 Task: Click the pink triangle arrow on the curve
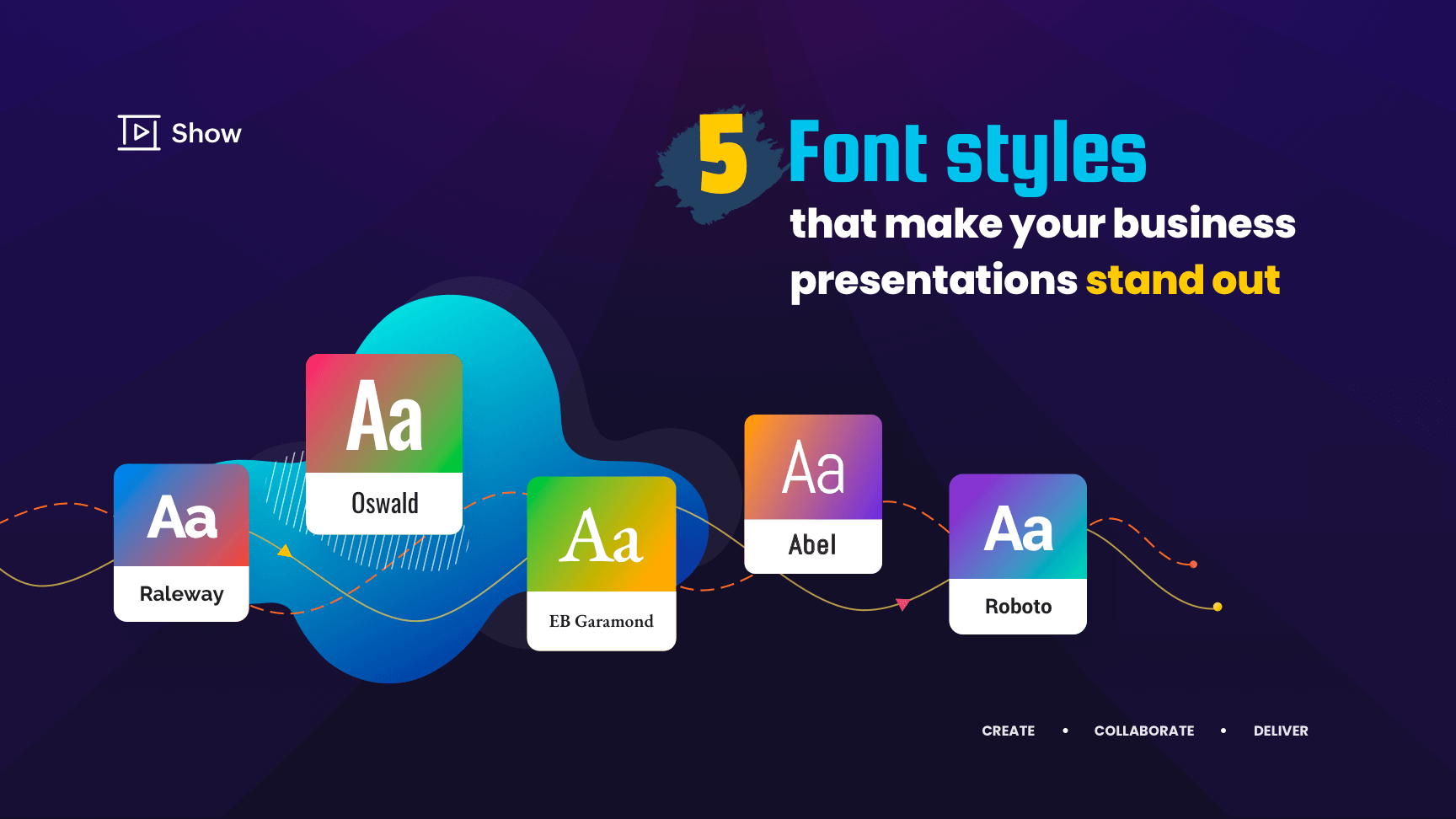tap(902, 604)
